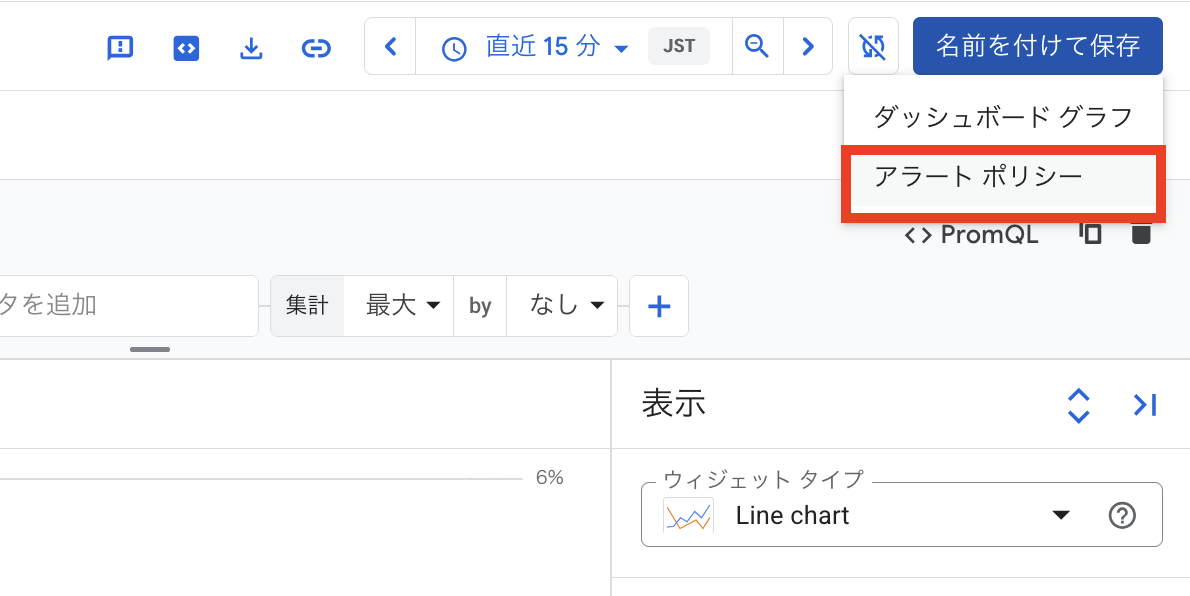
Task: Delete the query using the trash icon
Action: [x=1141, y=234]
